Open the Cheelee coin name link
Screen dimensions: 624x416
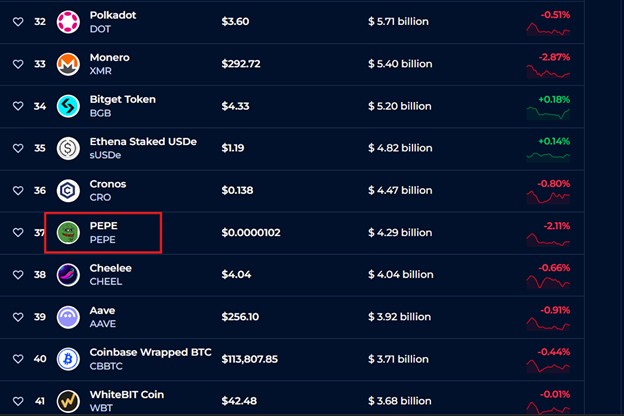click(110, 268)
